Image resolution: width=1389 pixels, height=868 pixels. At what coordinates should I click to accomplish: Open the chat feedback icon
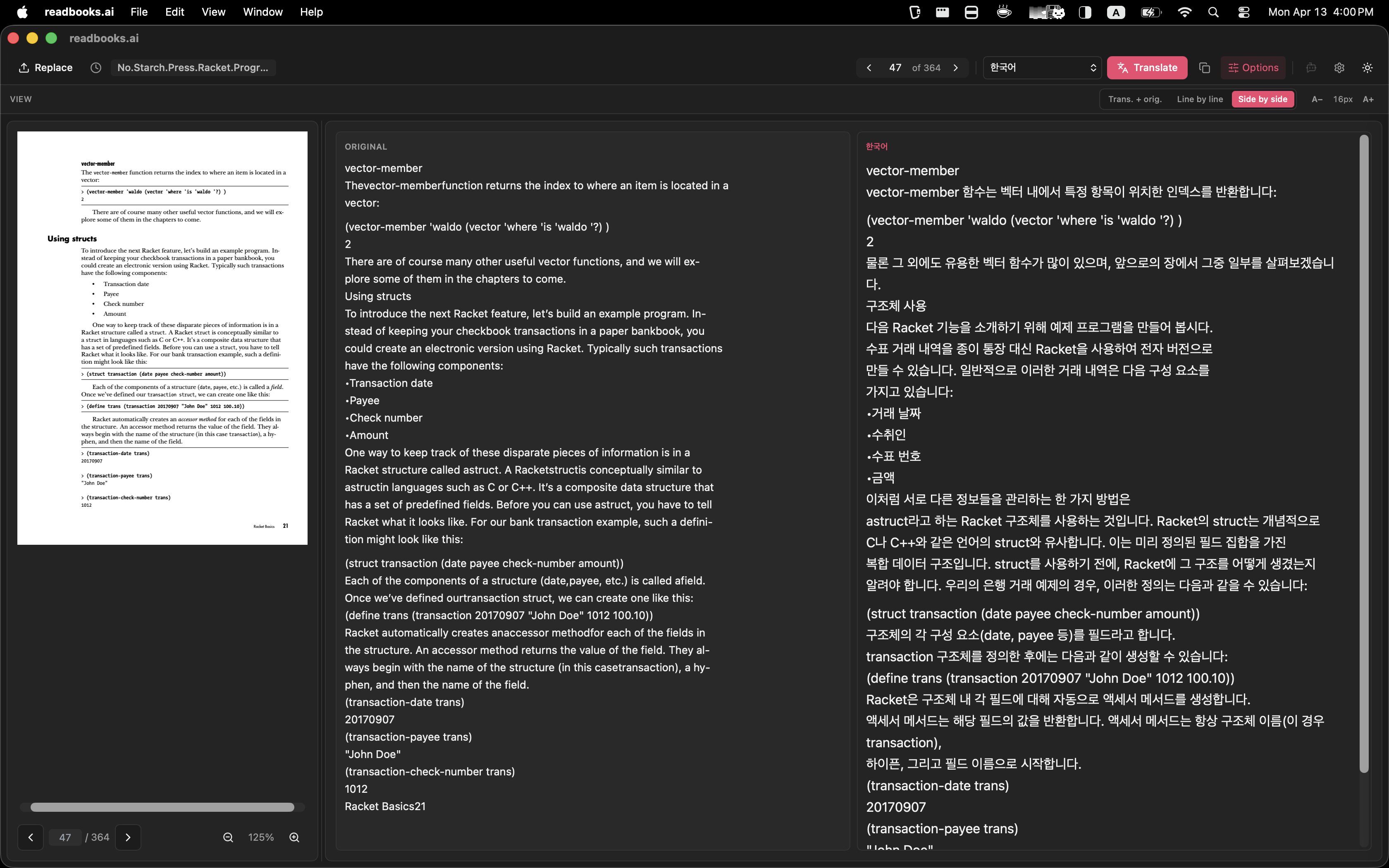coord(1311,68)
